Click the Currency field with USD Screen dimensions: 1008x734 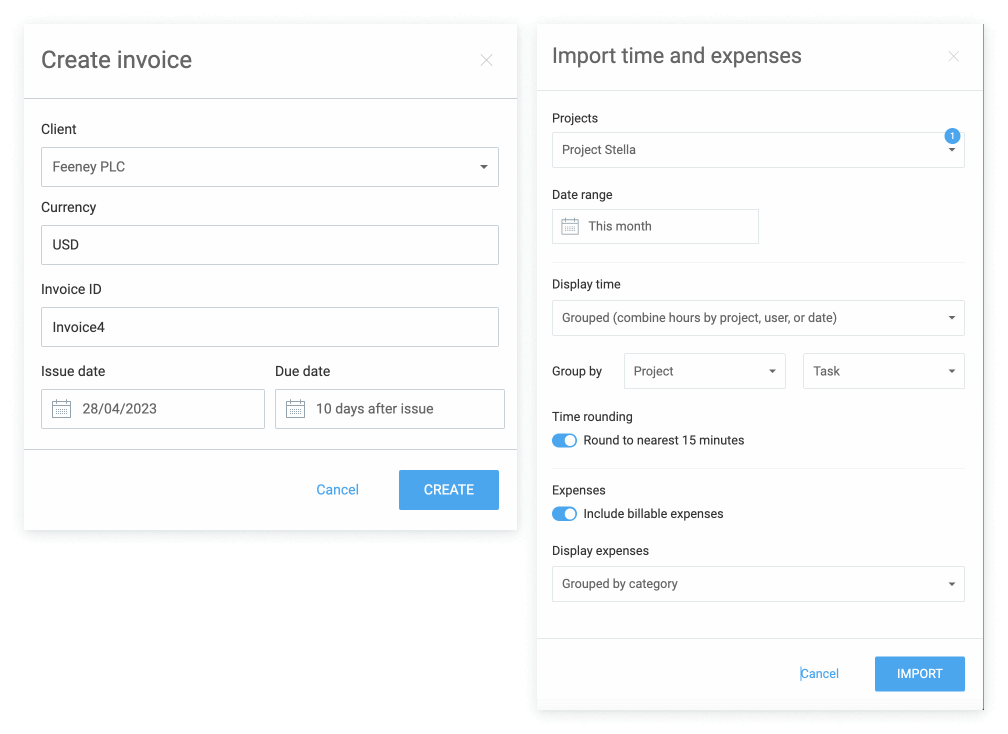270,245
